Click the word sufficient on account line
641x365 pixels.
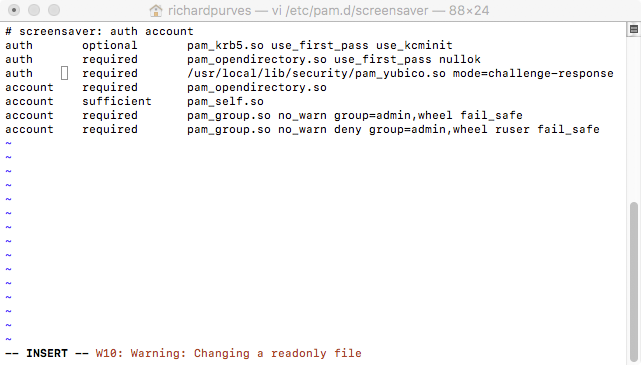[117, 101]
